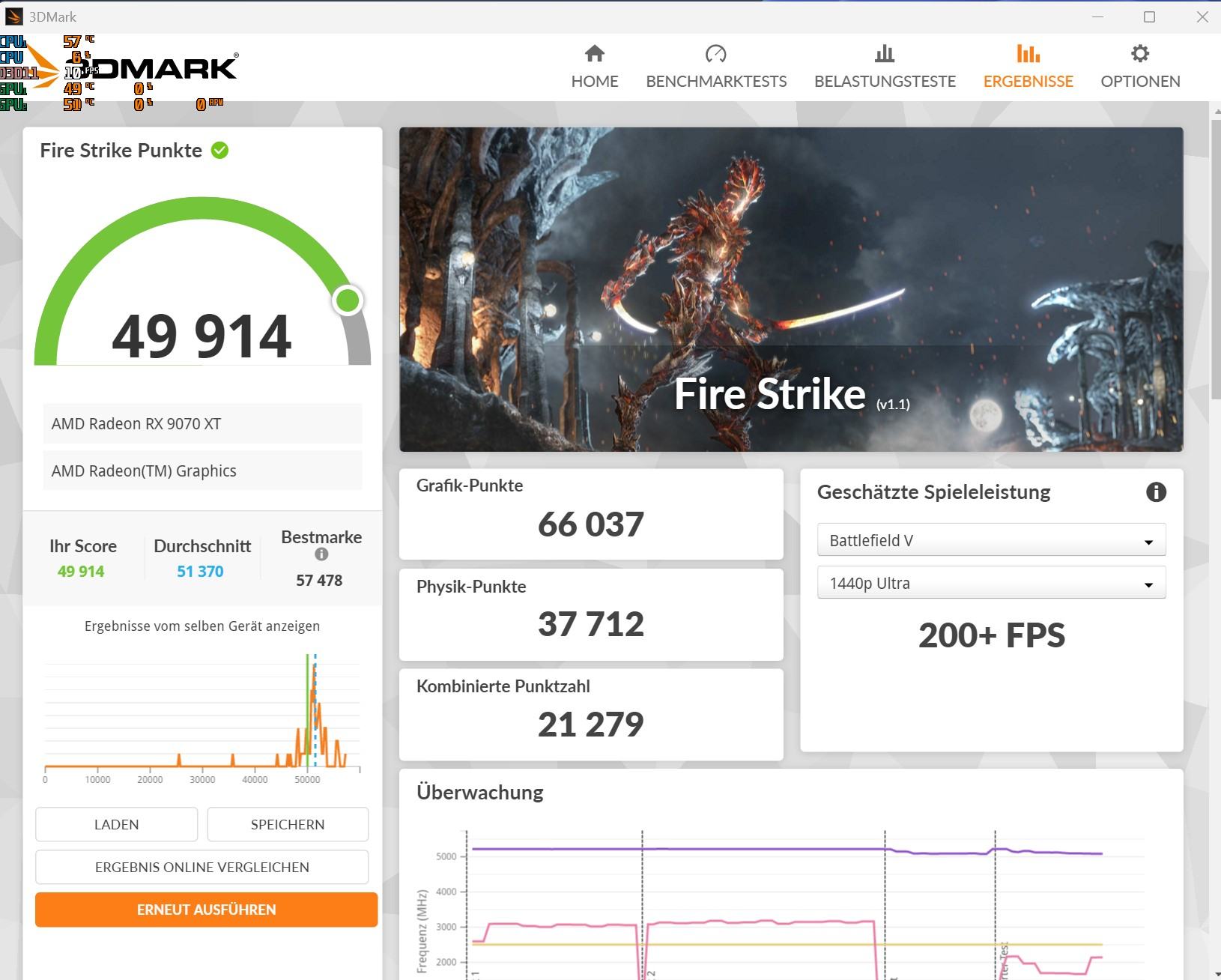
Task: Click the 200+ FPS estimate
Action: 991,635
